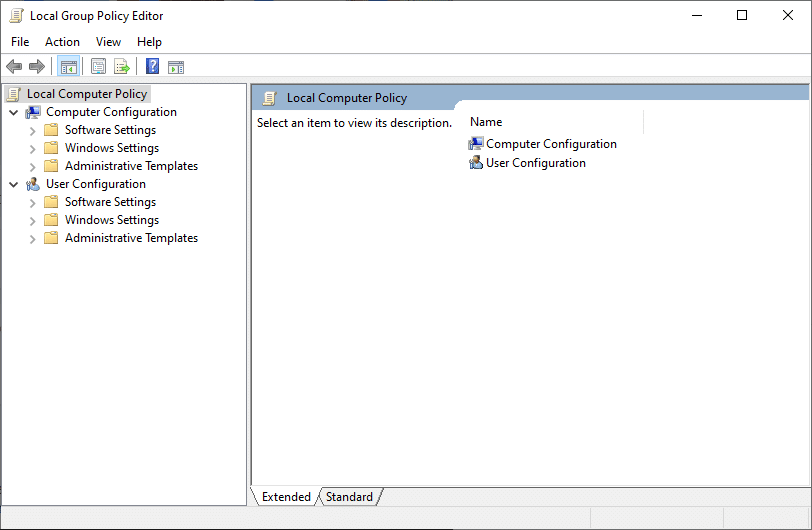Expand Administrative Templates under Computer Configuration
812x530 pixels.
point(32,167)
